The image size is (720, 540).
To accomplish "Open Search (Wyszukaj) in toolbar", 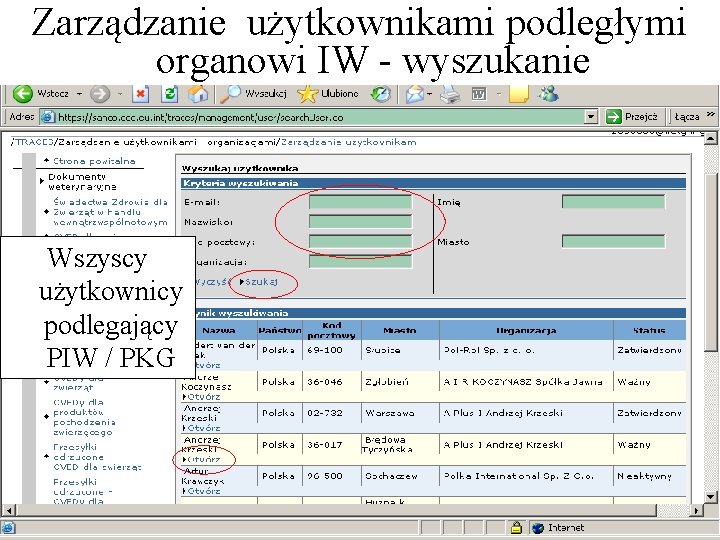I will (253, 94).
